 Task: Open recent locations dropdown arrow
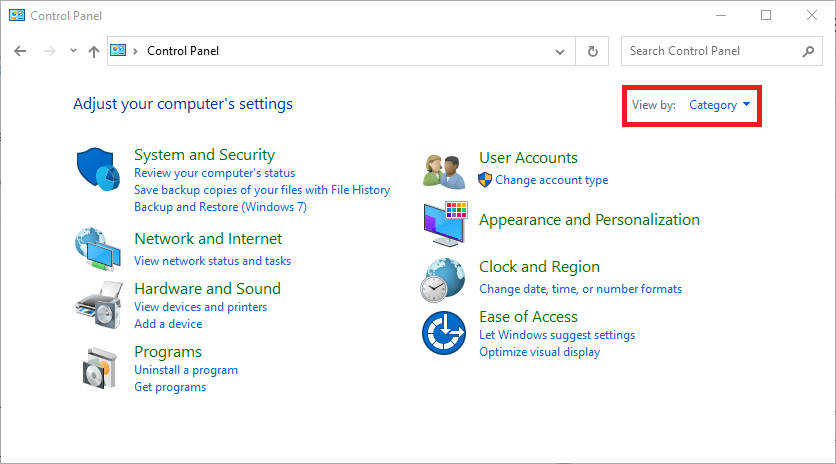click(x=73, y=51)
